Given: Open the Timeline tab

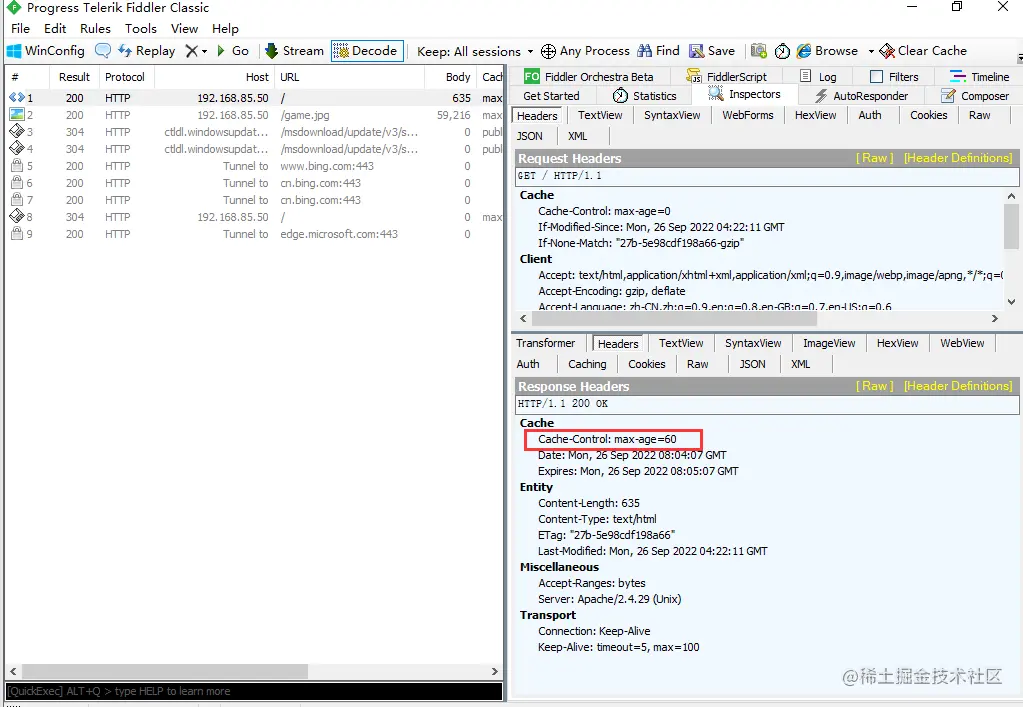Looking at the screenshot, I should pos(979,76).
